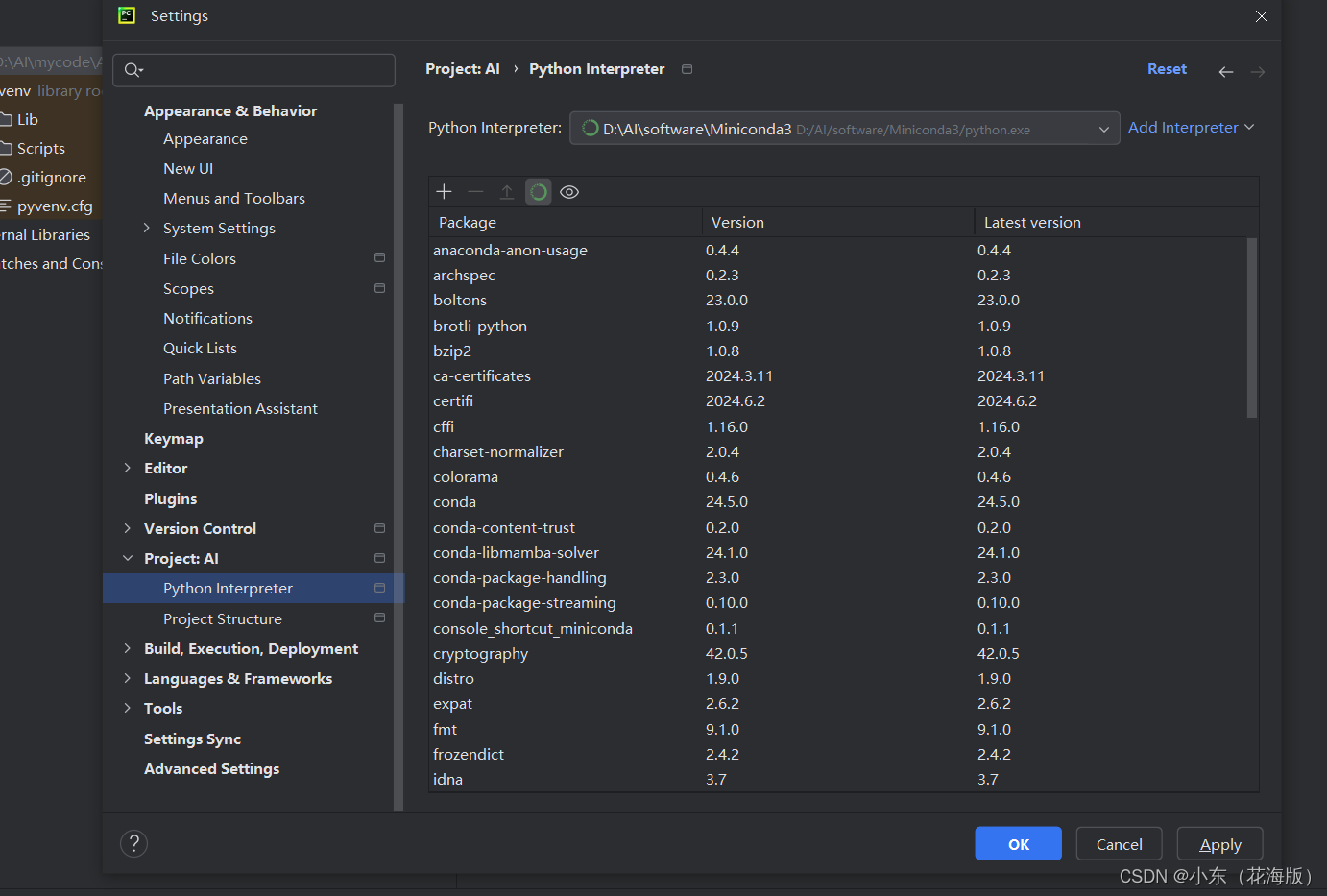Click the install package plus icon
Screen dimensions: 1327x896
point(444,192)
